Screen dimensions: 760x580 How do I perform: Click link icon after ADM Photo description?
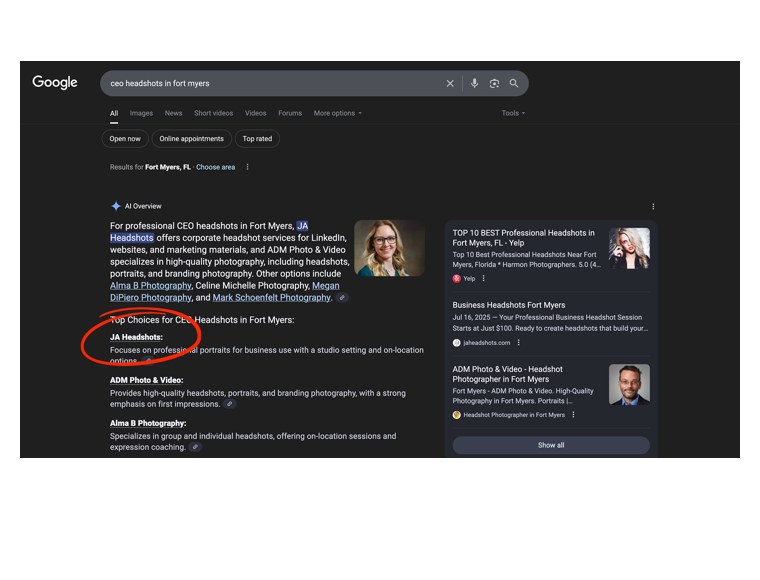[230, 404]
